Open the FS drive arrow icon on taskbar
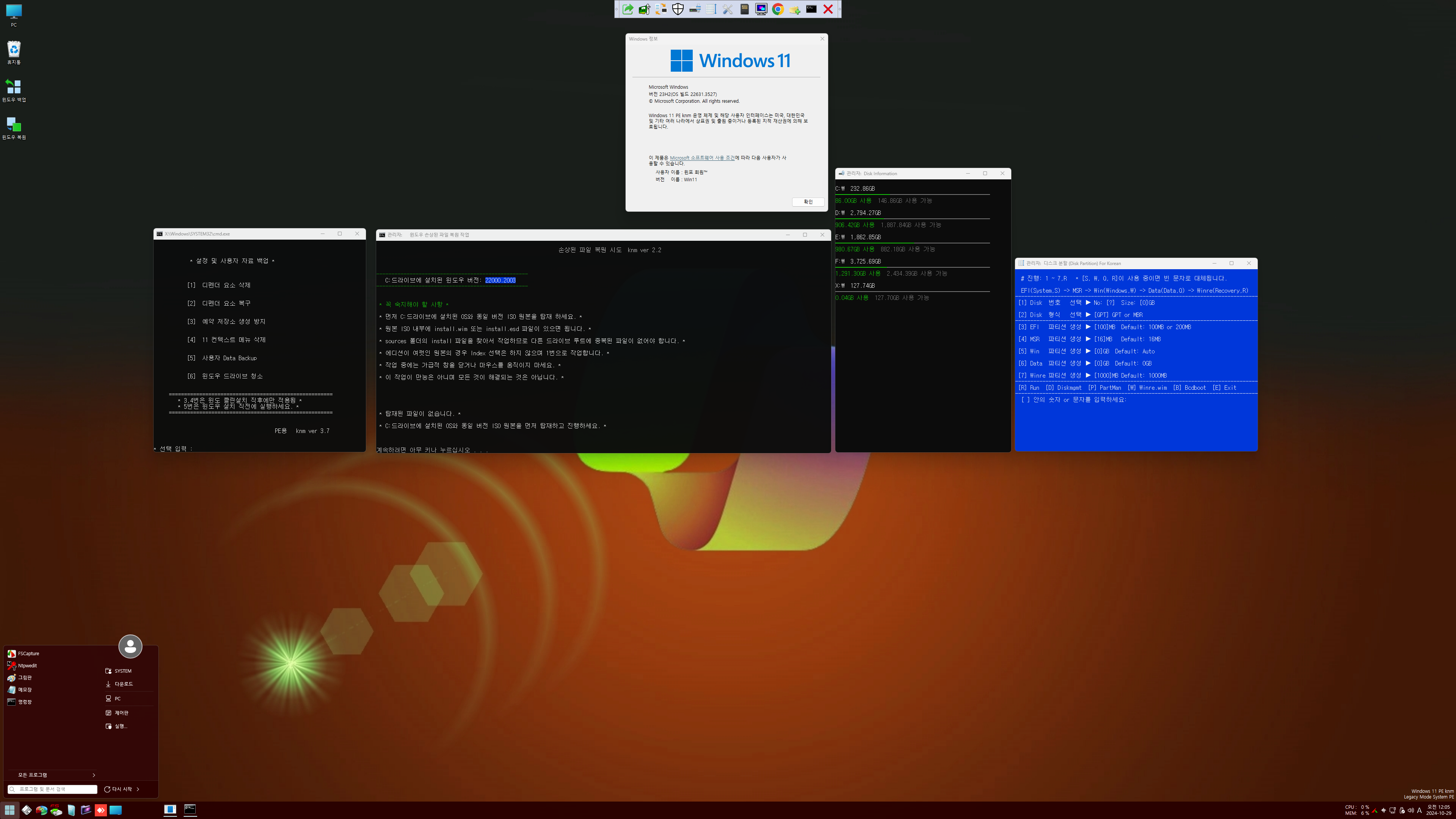Viewport: 1456px width, 819px height. coord(56,810)
